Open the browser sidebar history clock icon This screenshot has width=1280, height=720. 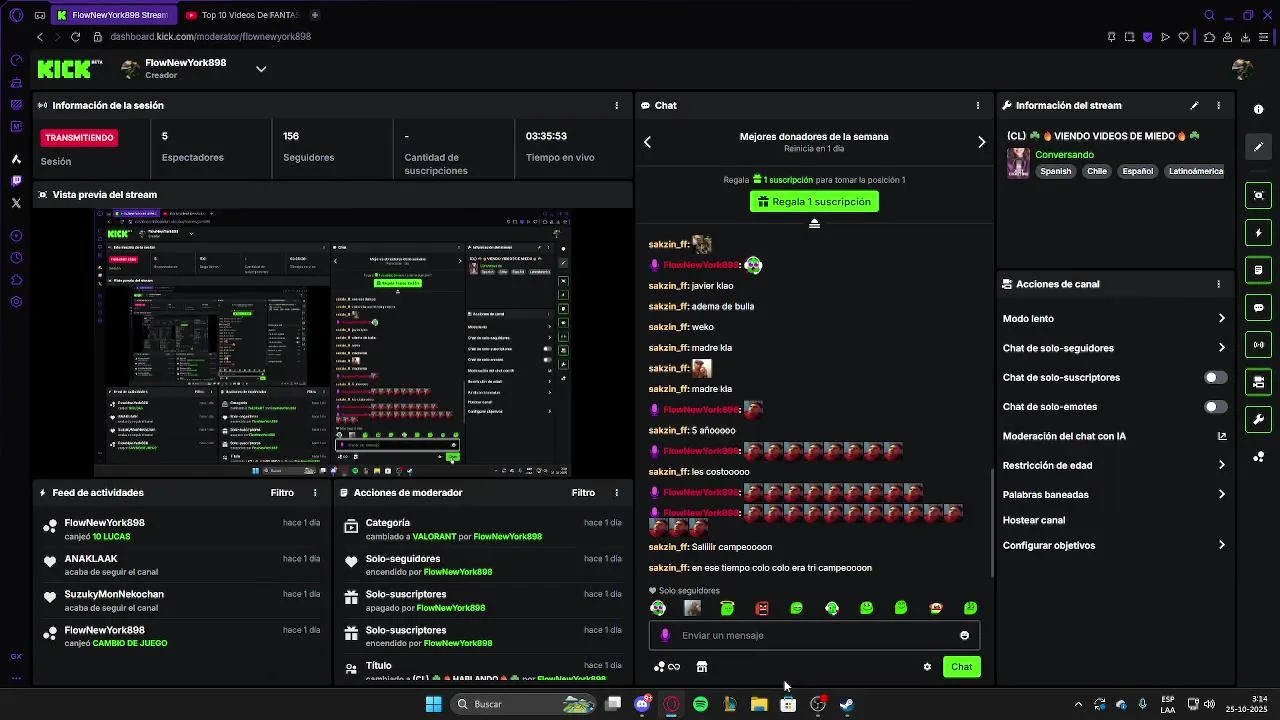[16, 257]
